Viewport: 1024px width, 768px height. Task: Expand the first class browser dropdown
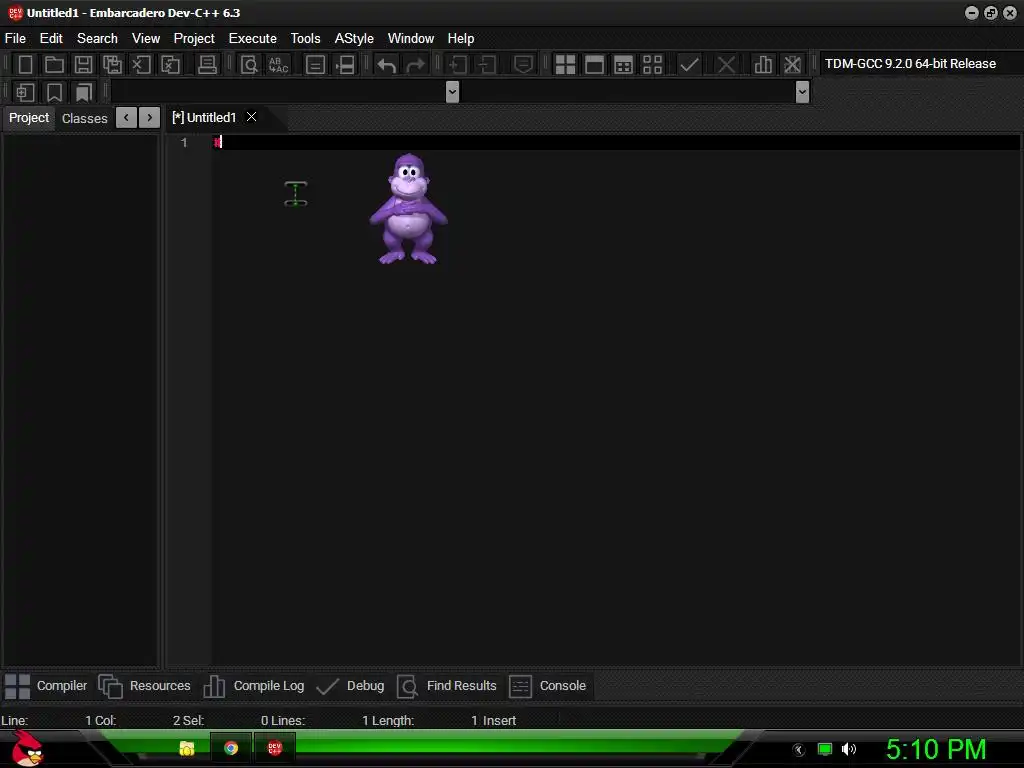point(452,92)
